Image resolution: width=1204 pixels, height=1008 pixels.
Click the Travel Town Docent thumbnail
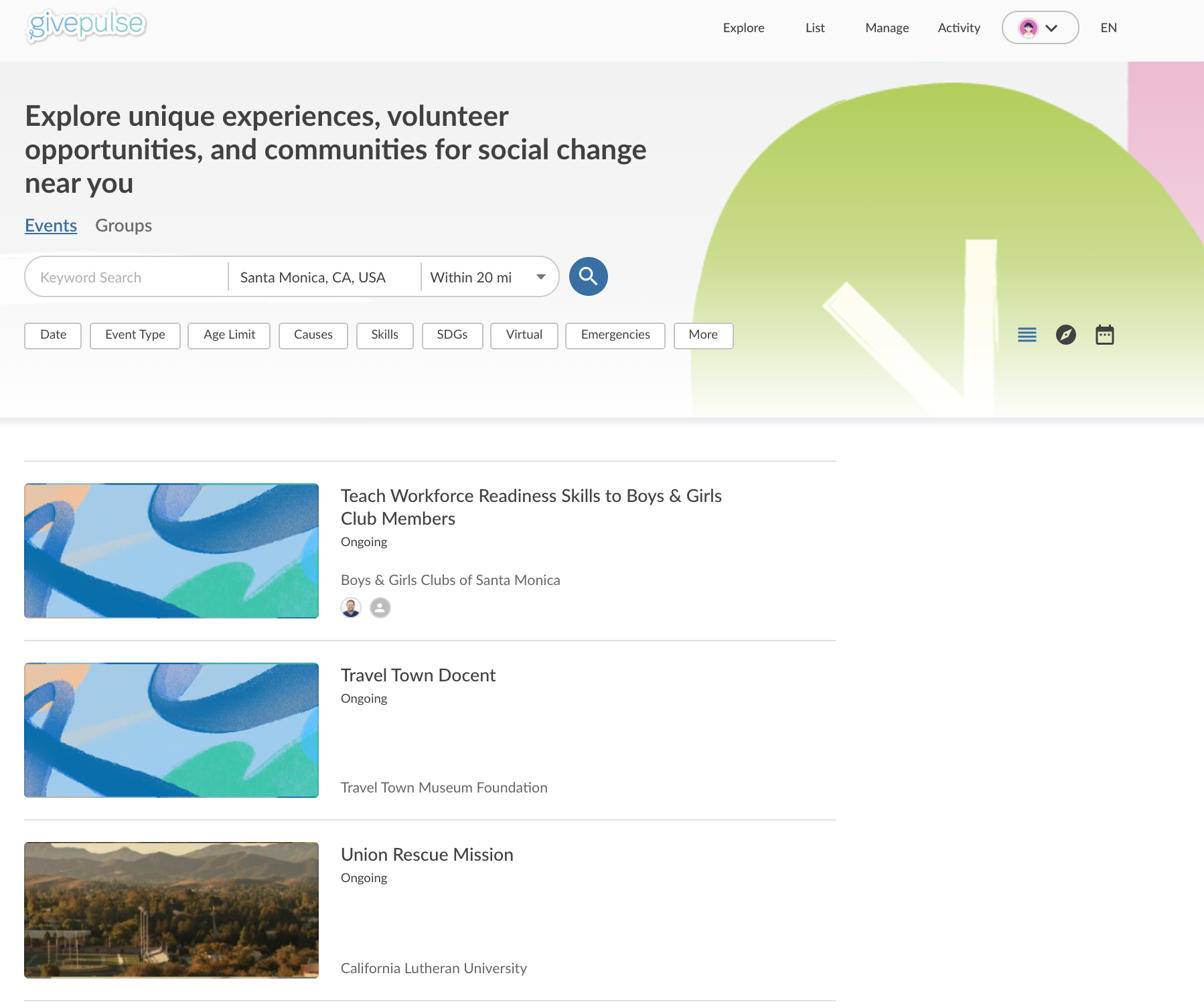coord(171,730)
